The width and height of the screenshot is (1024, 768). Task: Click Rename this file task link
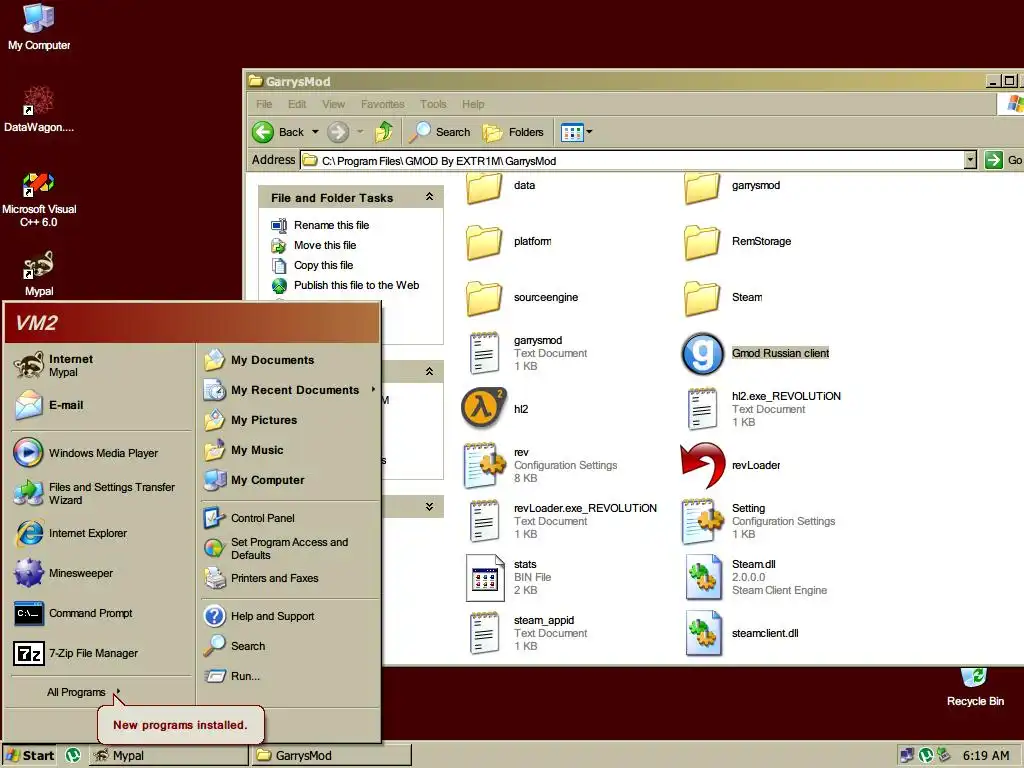coord(331,225)
